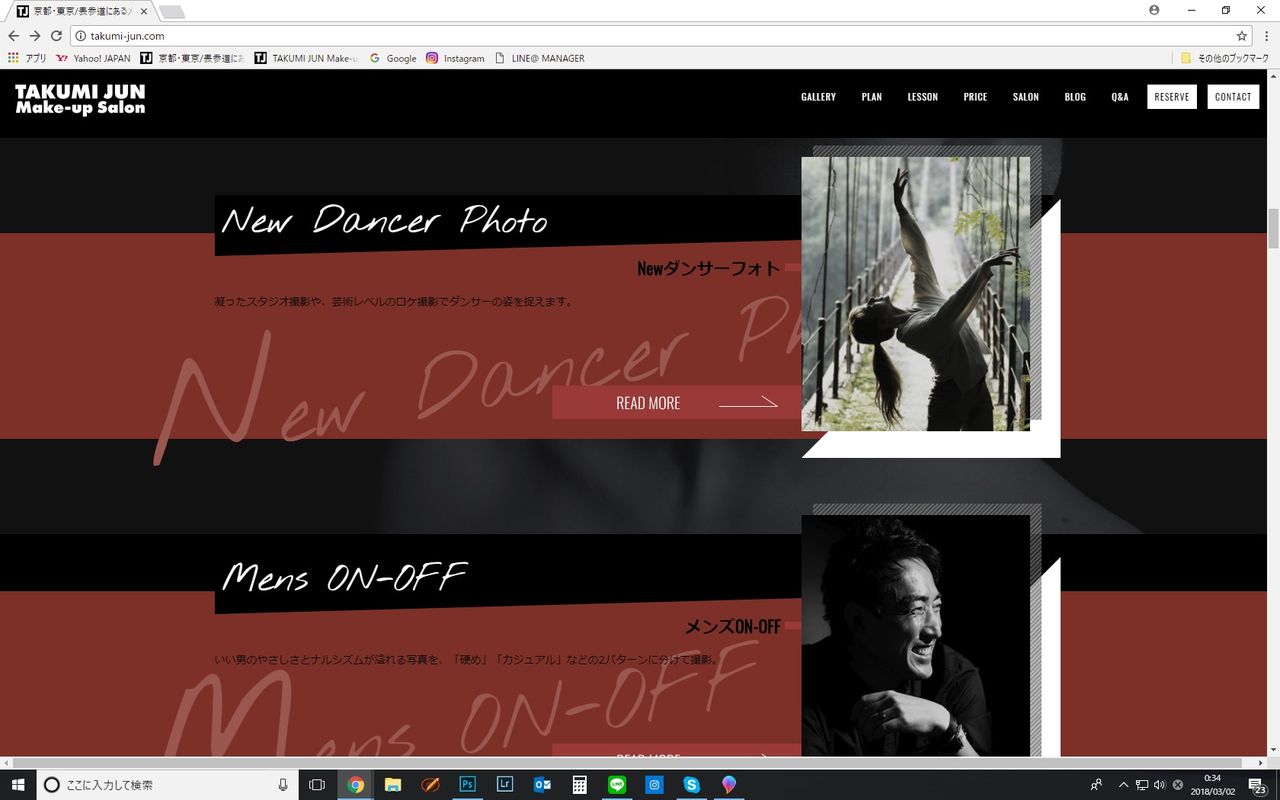1280x800 pixels.
Task: Open Outlook from the taskbar
Action: pos(542,785)
